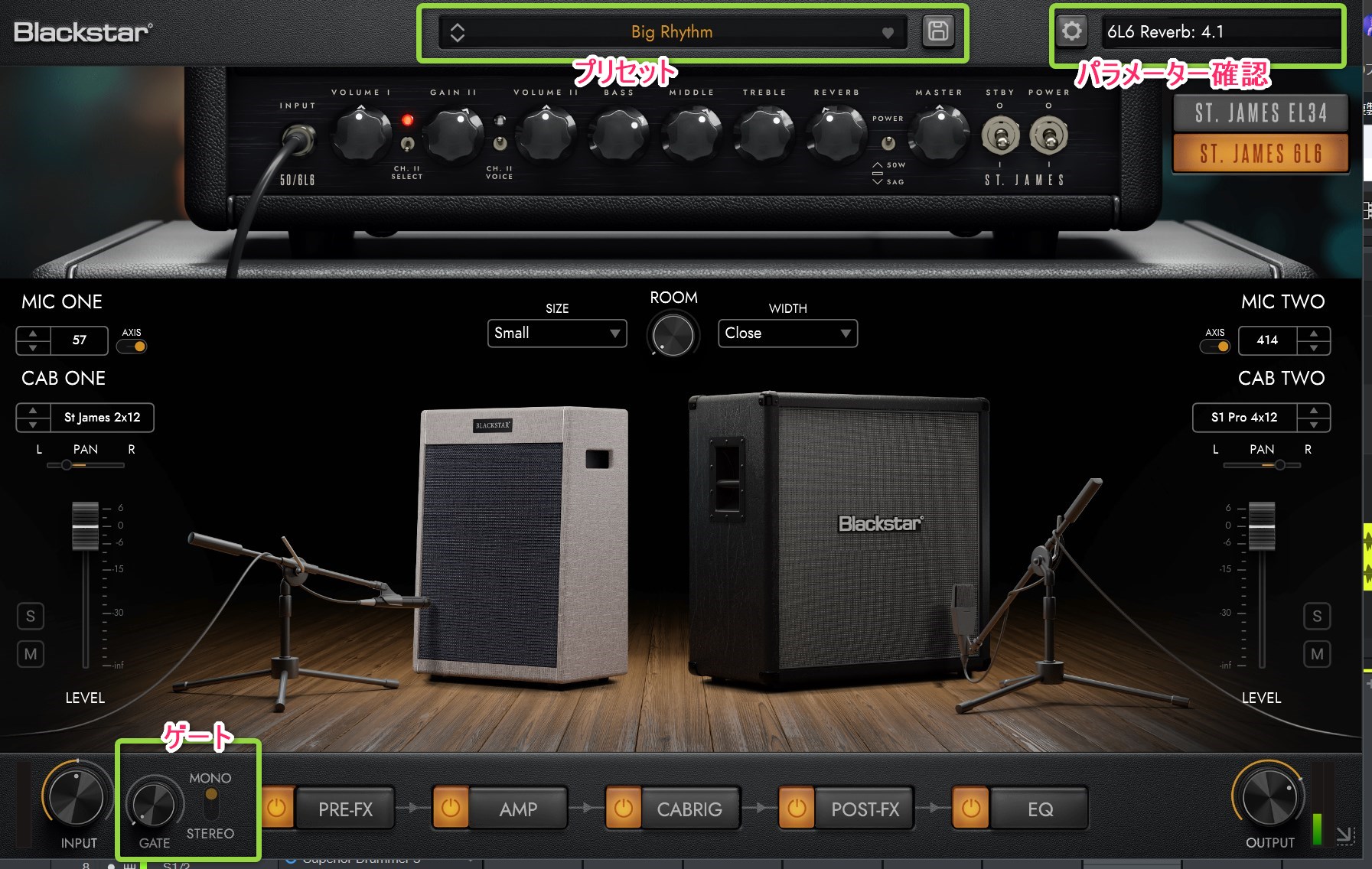Mute Cab Two with the M button
1372x869 pixels.
(x=1317, y=654)
